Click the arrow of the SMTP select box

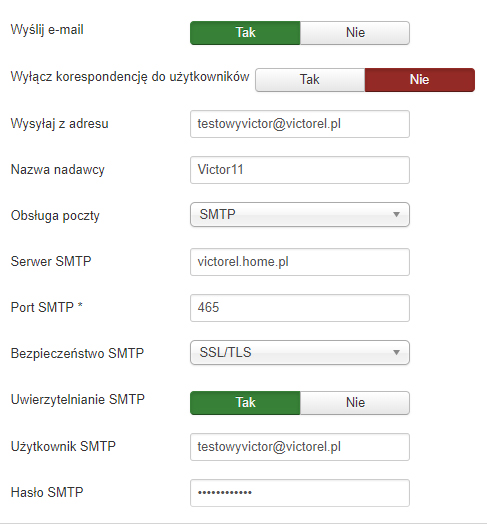coord(396,214)
